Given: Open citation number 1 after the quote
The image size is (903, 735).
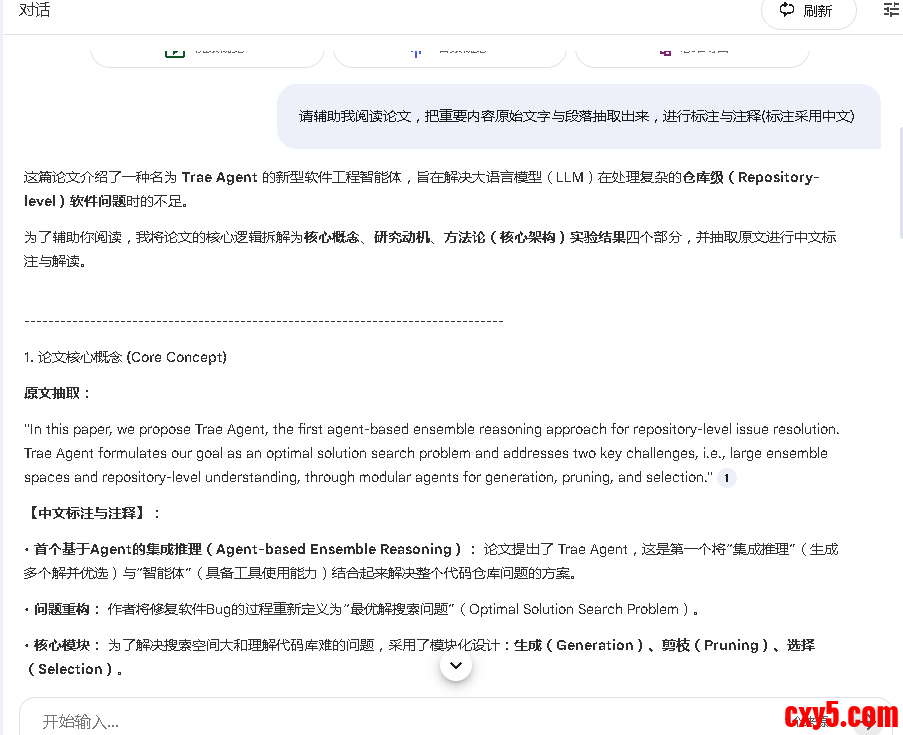Looking at the screenshot, I should pos(726,478).
